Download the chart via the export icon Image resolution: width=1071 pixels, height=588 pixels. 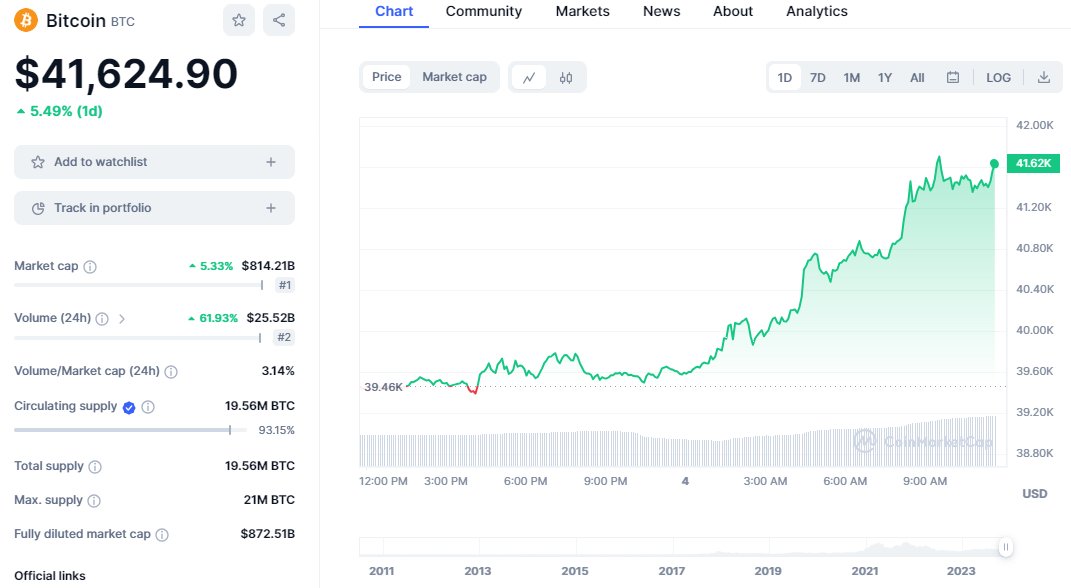coord(1044,77)
